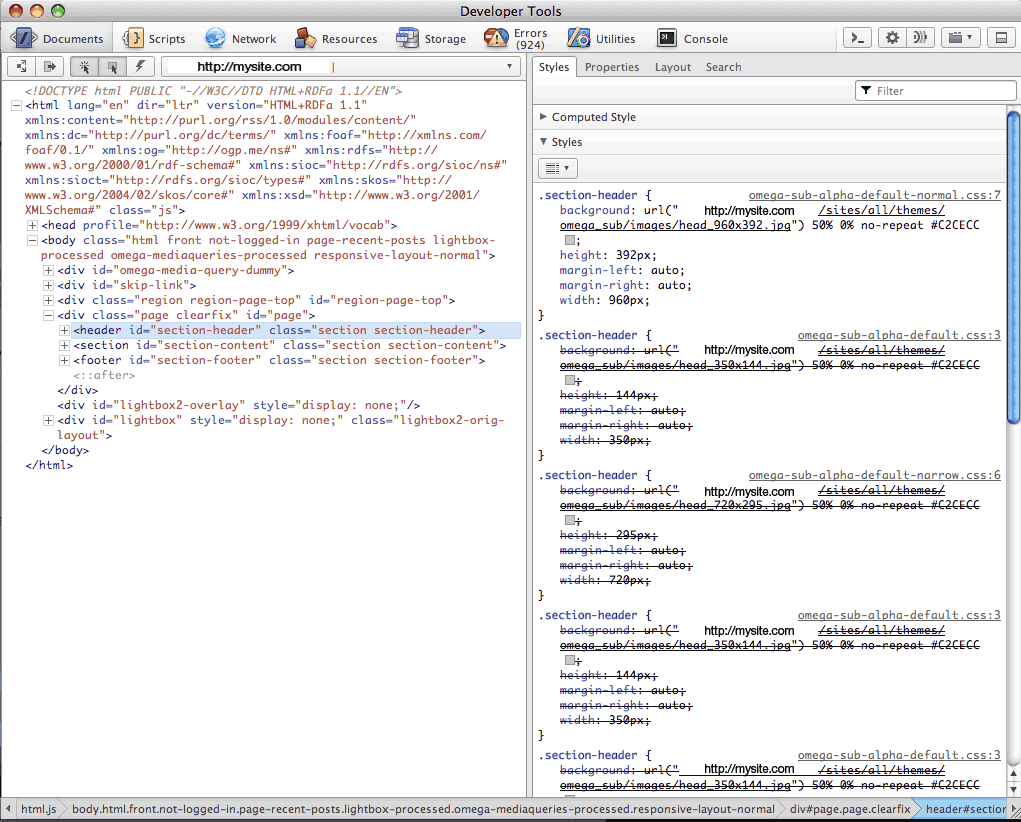The height and width of the screenshot is (822, 1021).
Task: Select the DOCTYPE declaration line
Action: point(214,91)
